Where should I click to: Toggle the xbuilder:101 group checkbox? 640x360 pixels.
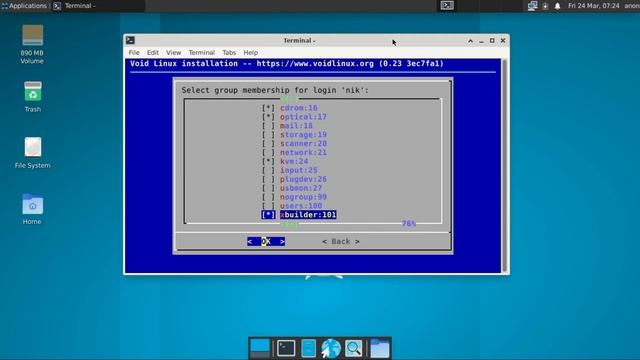pyautogui.click(x=268, y=215)
